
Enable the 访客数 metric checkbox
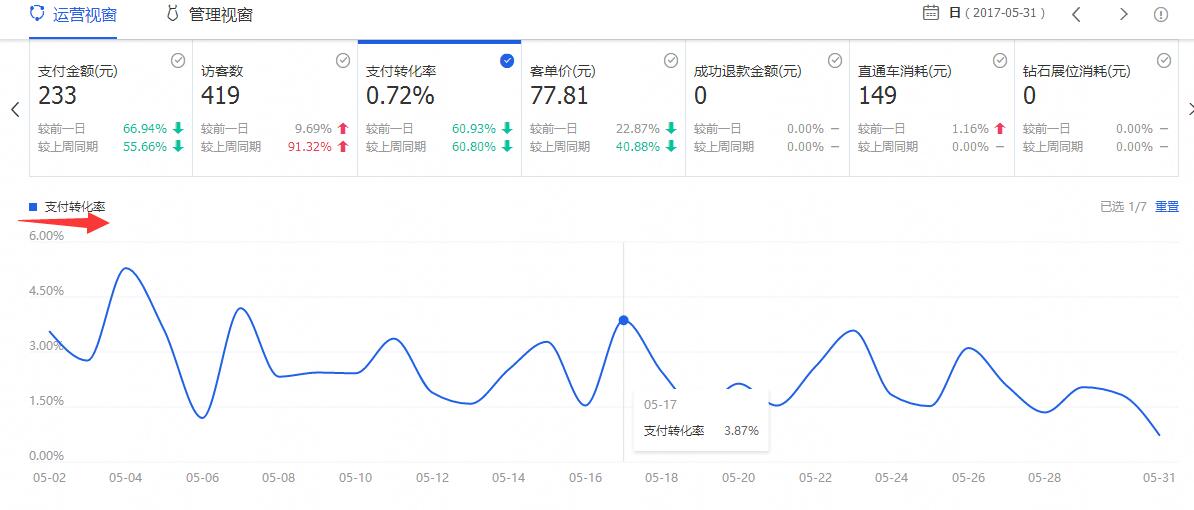[342, 61]
